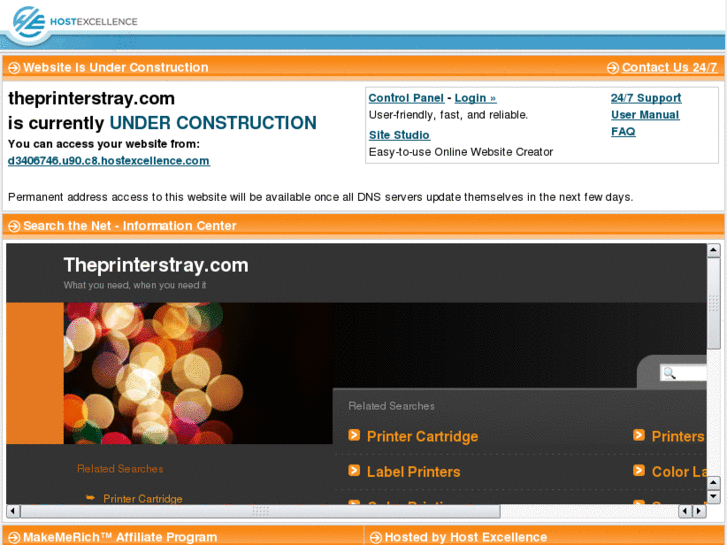Image resolution: width=727 pixels, height=545 pixels.
Task: Click arrow icon beside Contact Us 24/7
Action: [x=612, y=68]
